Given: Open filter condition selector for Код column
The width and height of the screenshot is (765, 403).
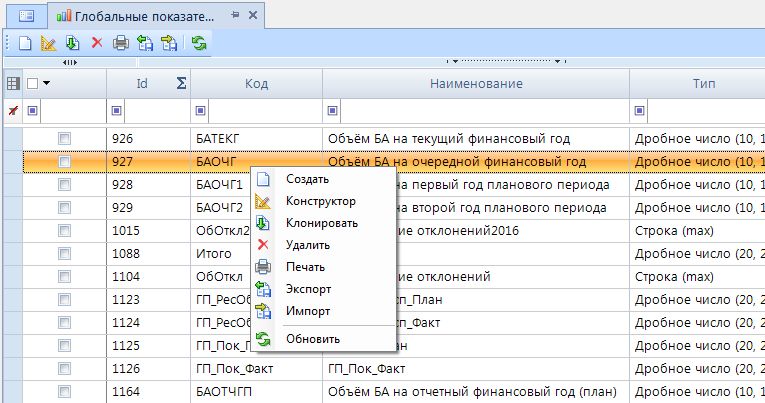Looking at the screenshot, I should [x=201, y=110].
